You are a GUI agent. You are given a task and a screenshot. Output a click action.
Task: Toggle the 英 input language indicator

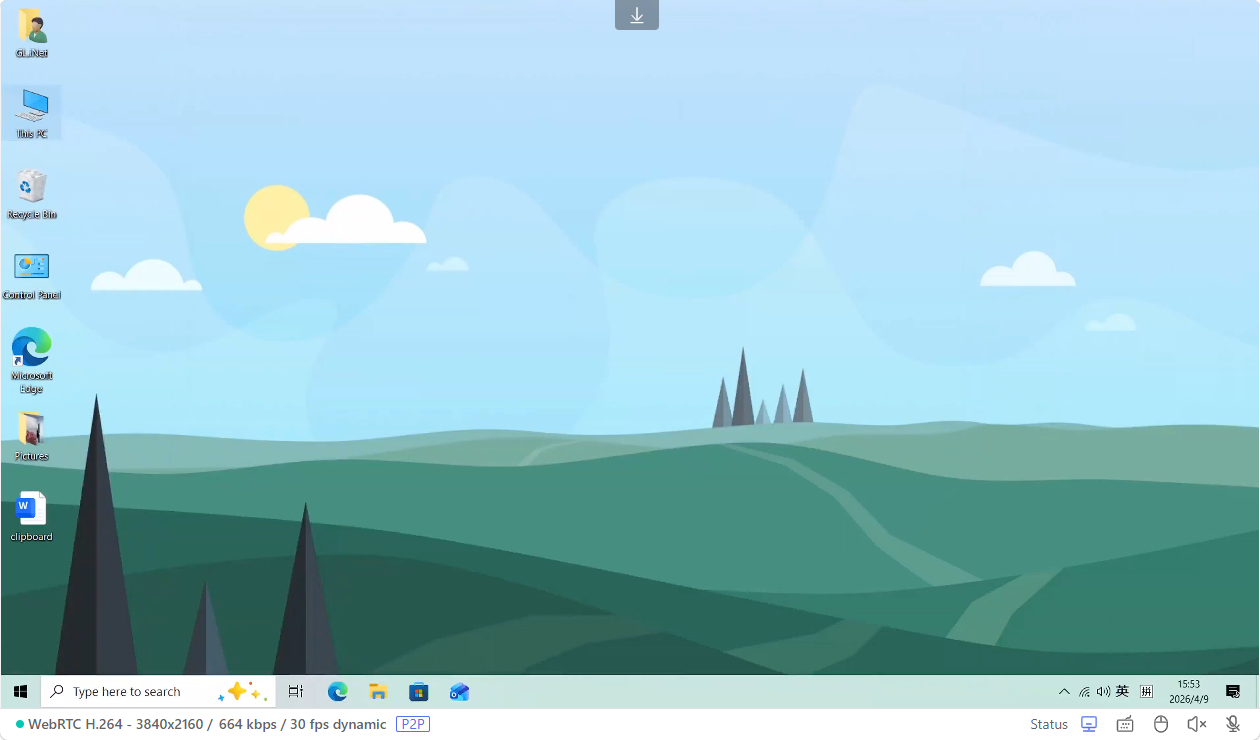pos(1122,692)
